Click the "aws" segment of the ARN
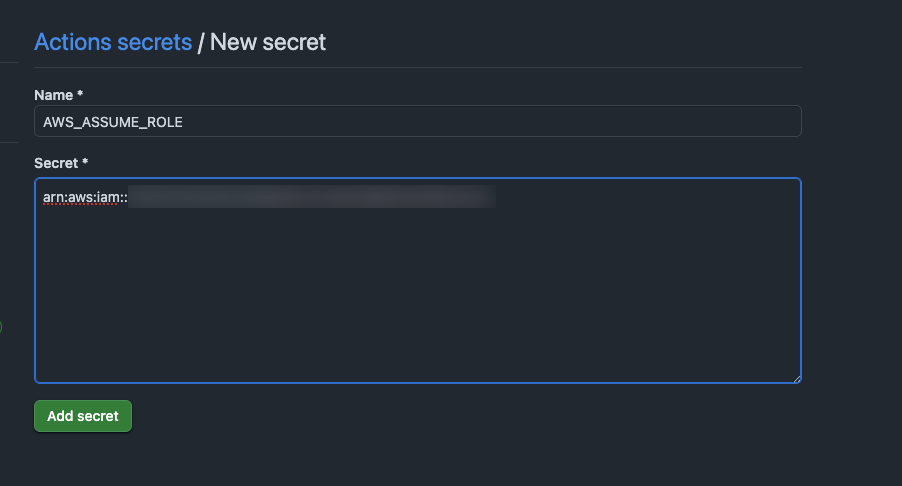 [80, 197]
